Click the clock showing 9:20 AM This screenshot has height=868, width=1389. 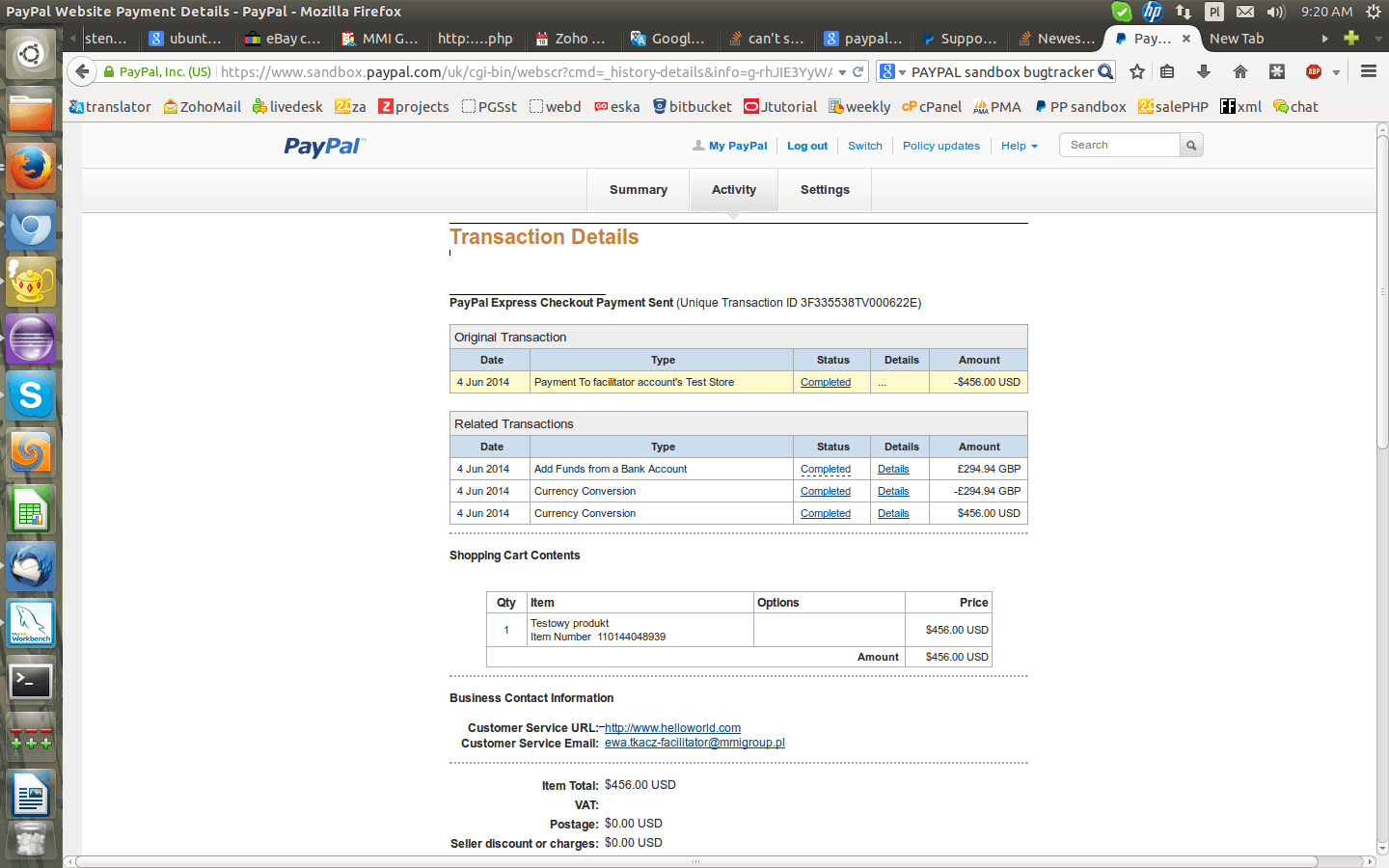(1326, 12)
